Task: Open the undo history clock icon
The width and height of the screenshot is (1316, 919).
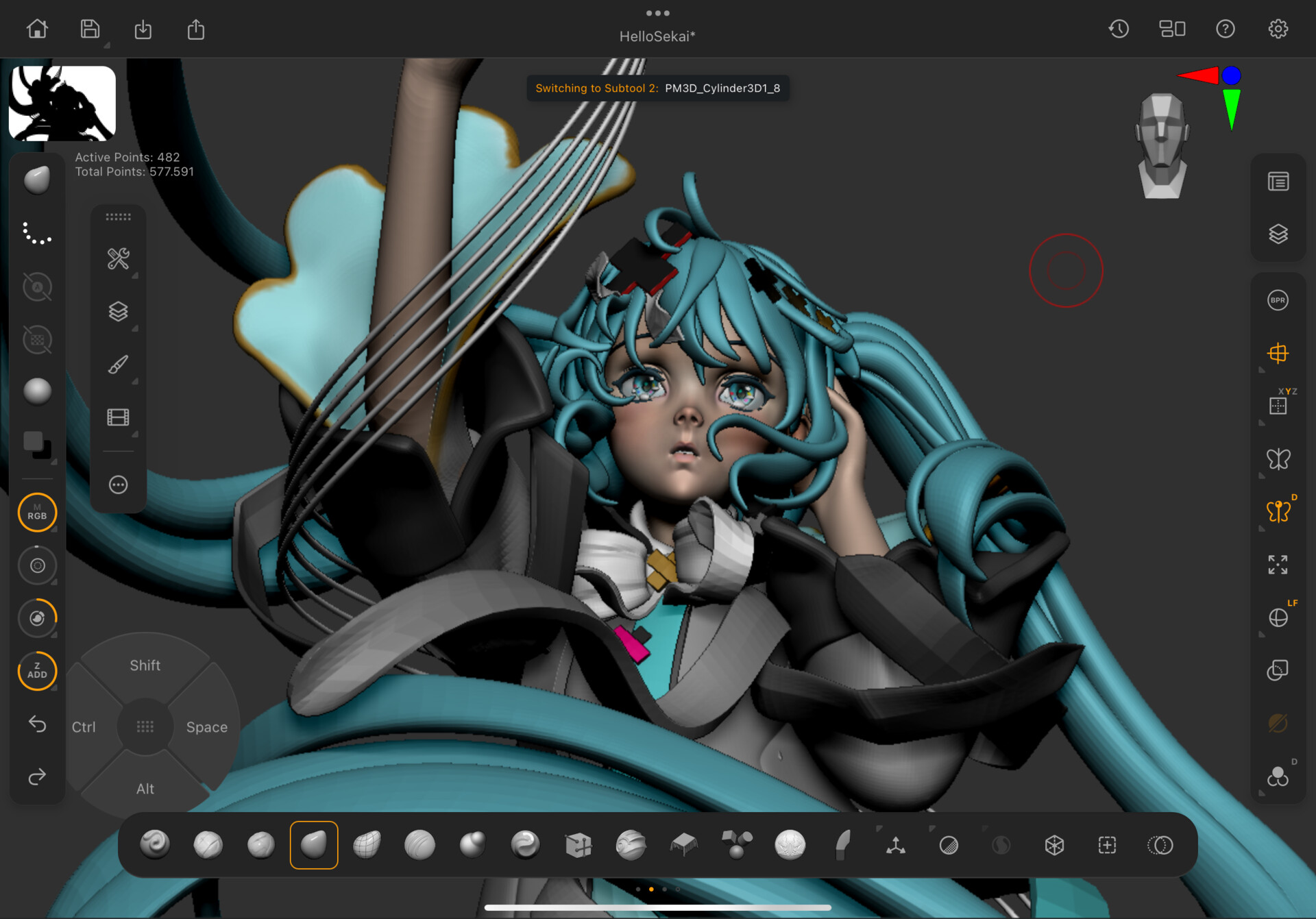Action: [1119, 29]
